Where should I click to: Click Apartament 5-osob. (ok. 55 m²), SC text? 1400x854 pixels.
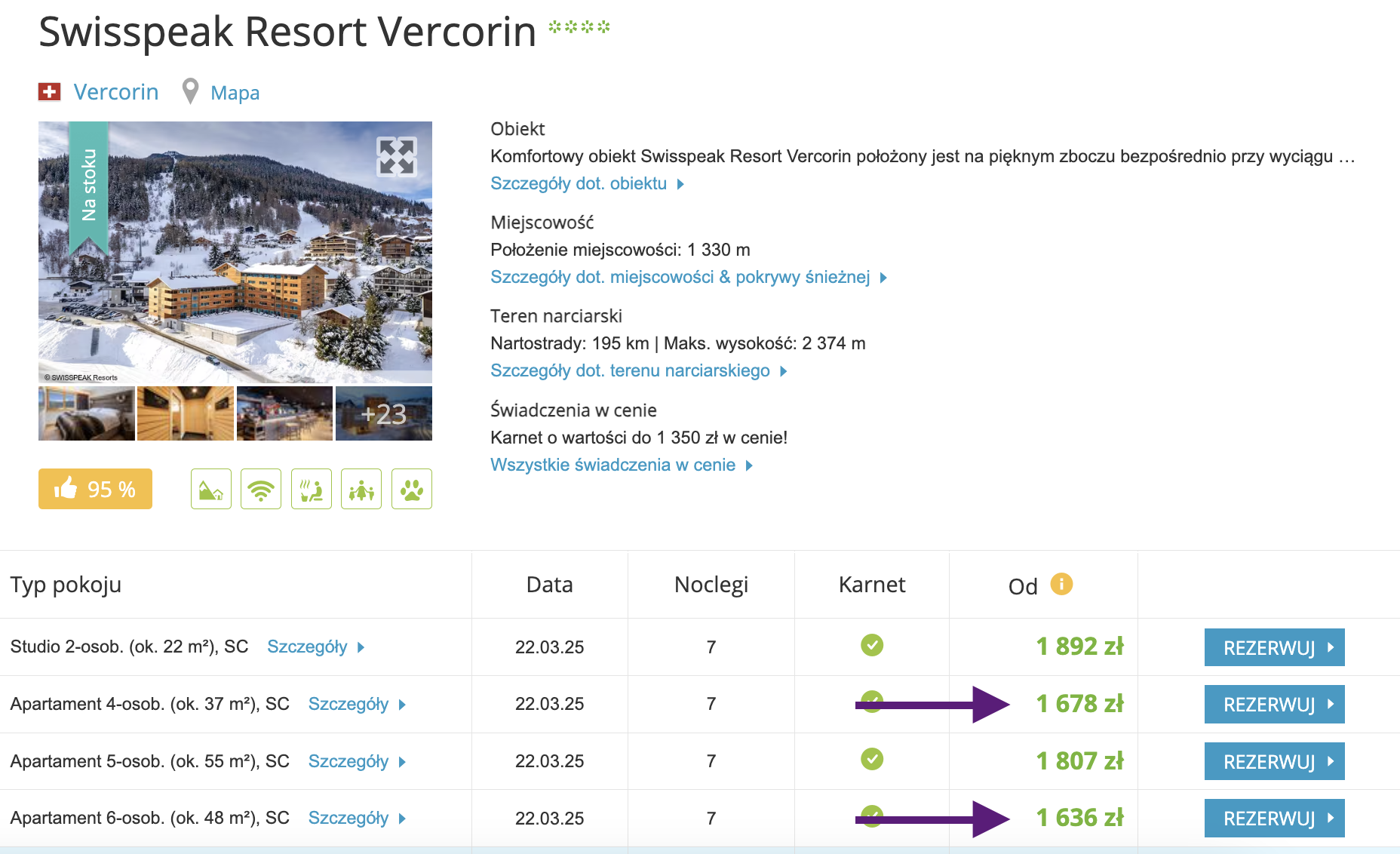click(149, 761)
